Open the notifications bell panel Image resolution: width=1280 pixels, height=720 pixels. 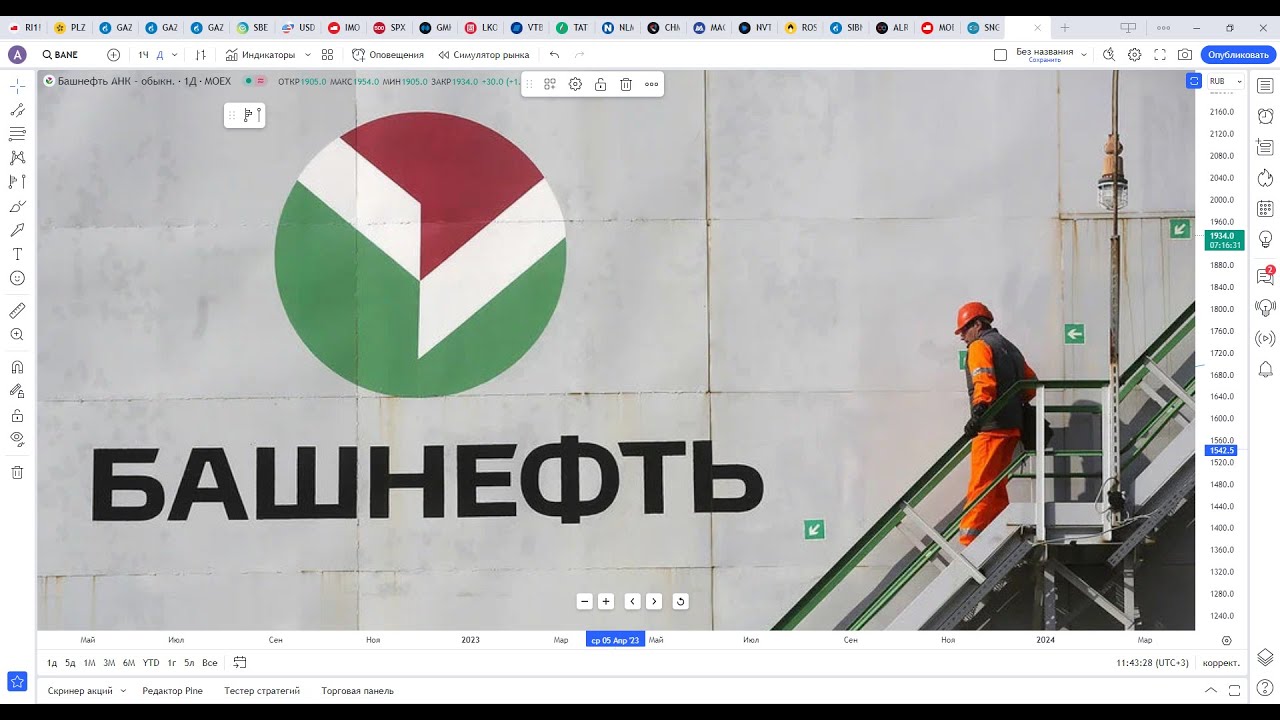tap(1265, 369)
